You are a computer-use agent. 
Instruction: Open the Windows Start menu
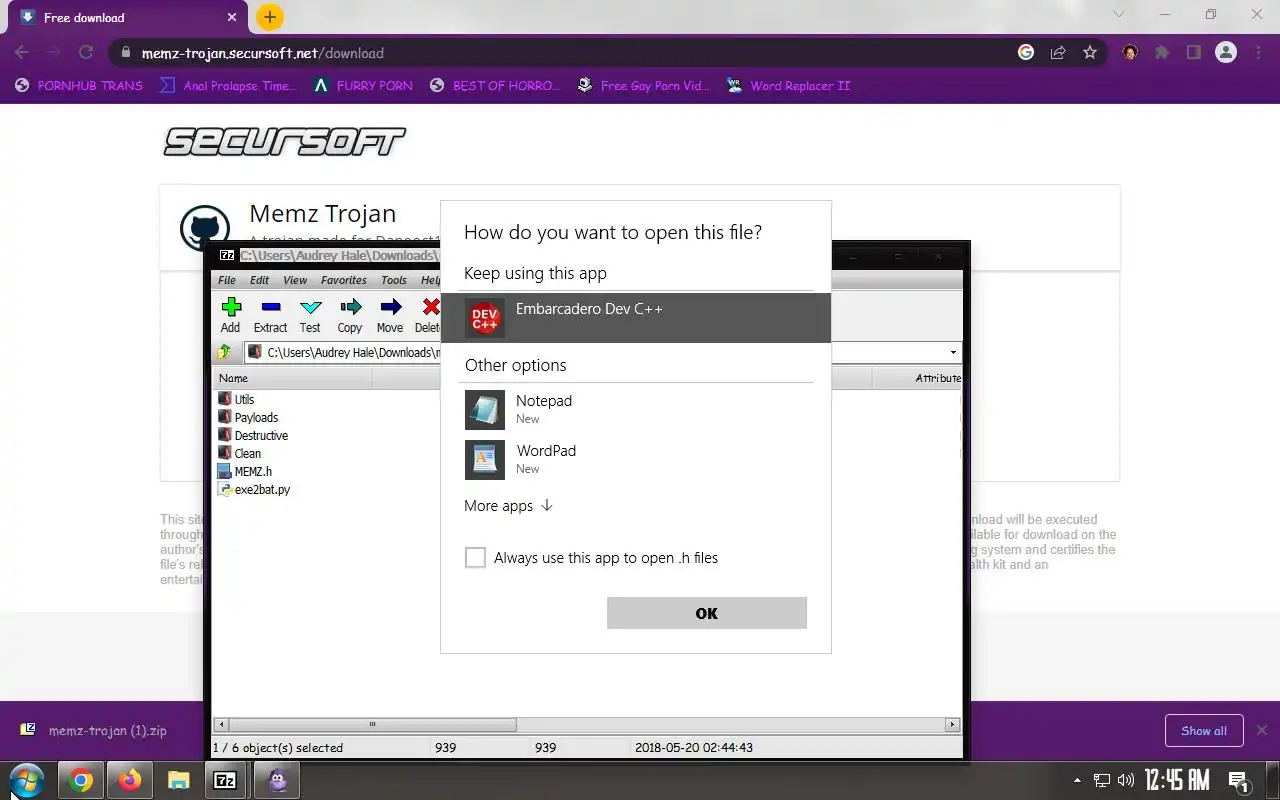point(26,780)
